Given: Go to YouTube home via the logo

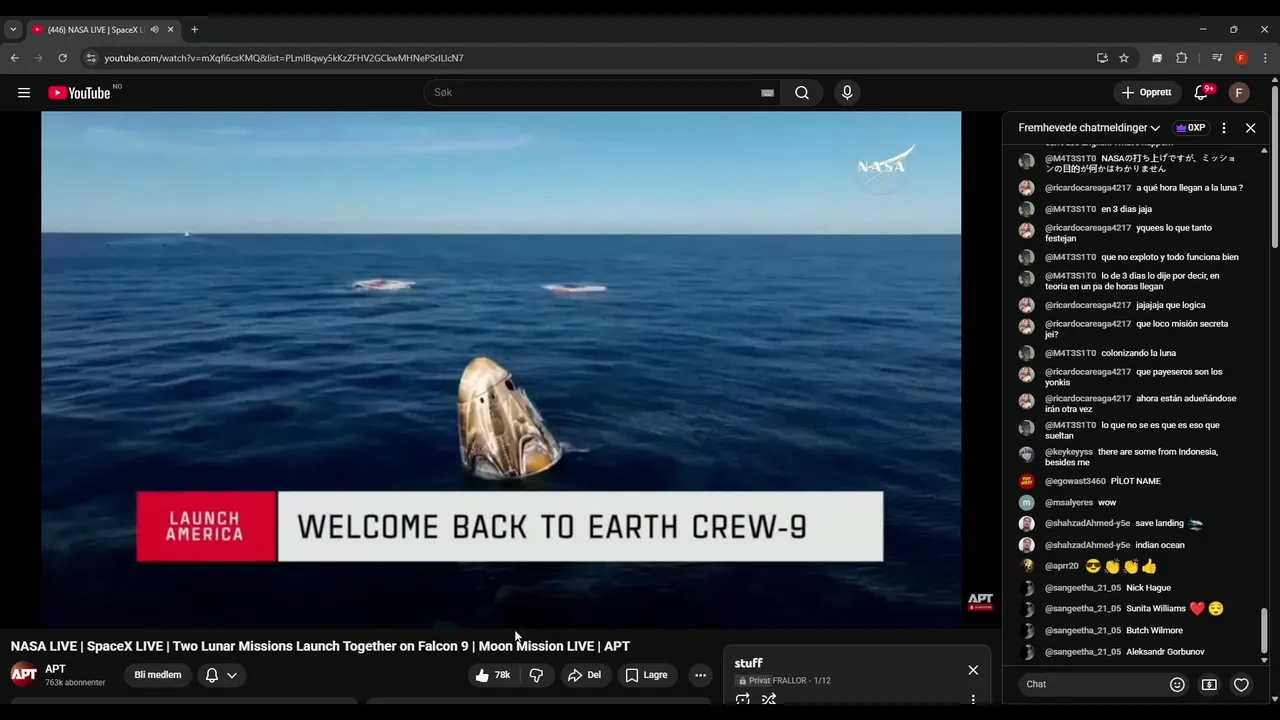Looking at the screenshot, I should click(79, 93).
